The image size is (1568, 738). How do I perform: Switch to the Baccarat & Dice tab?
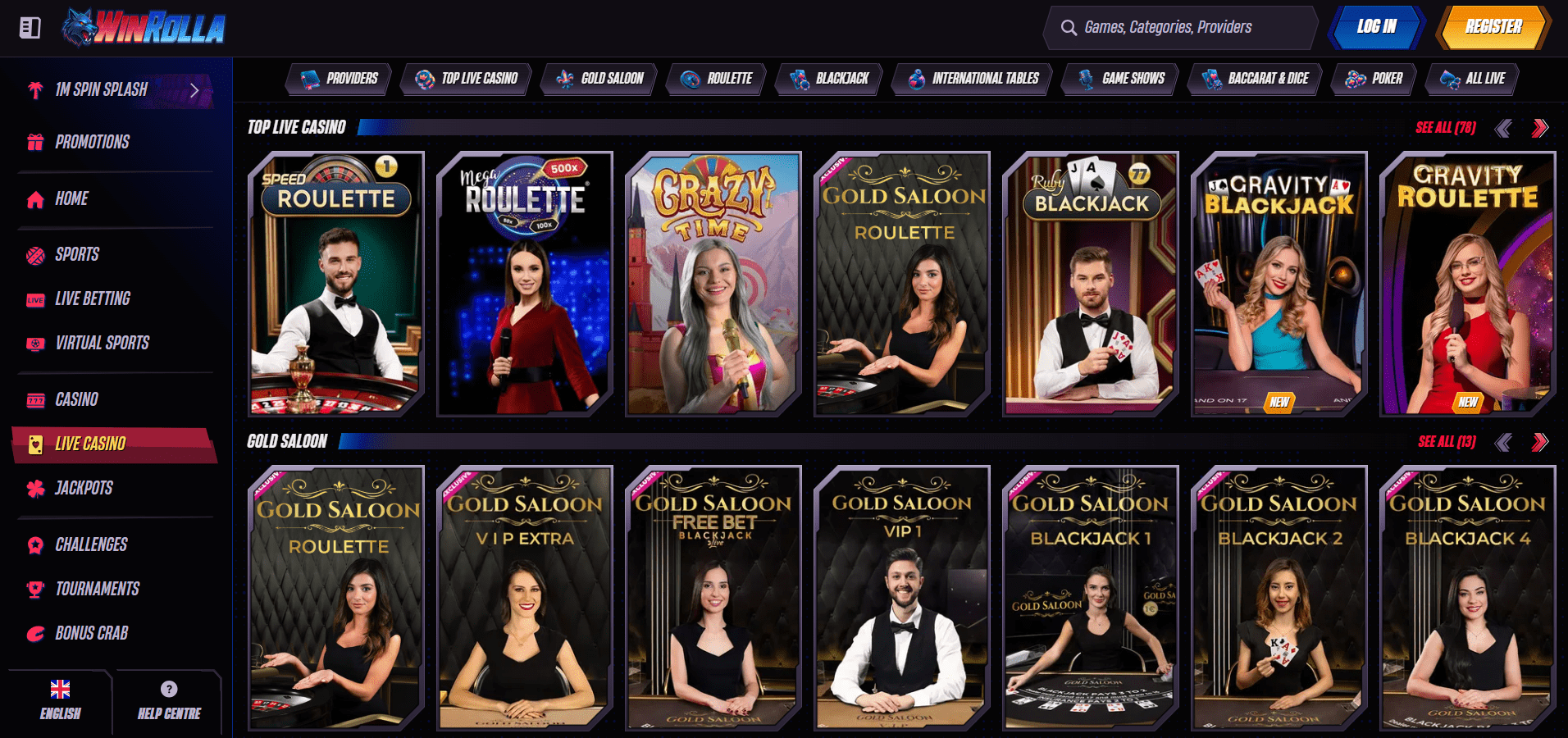1255,79
